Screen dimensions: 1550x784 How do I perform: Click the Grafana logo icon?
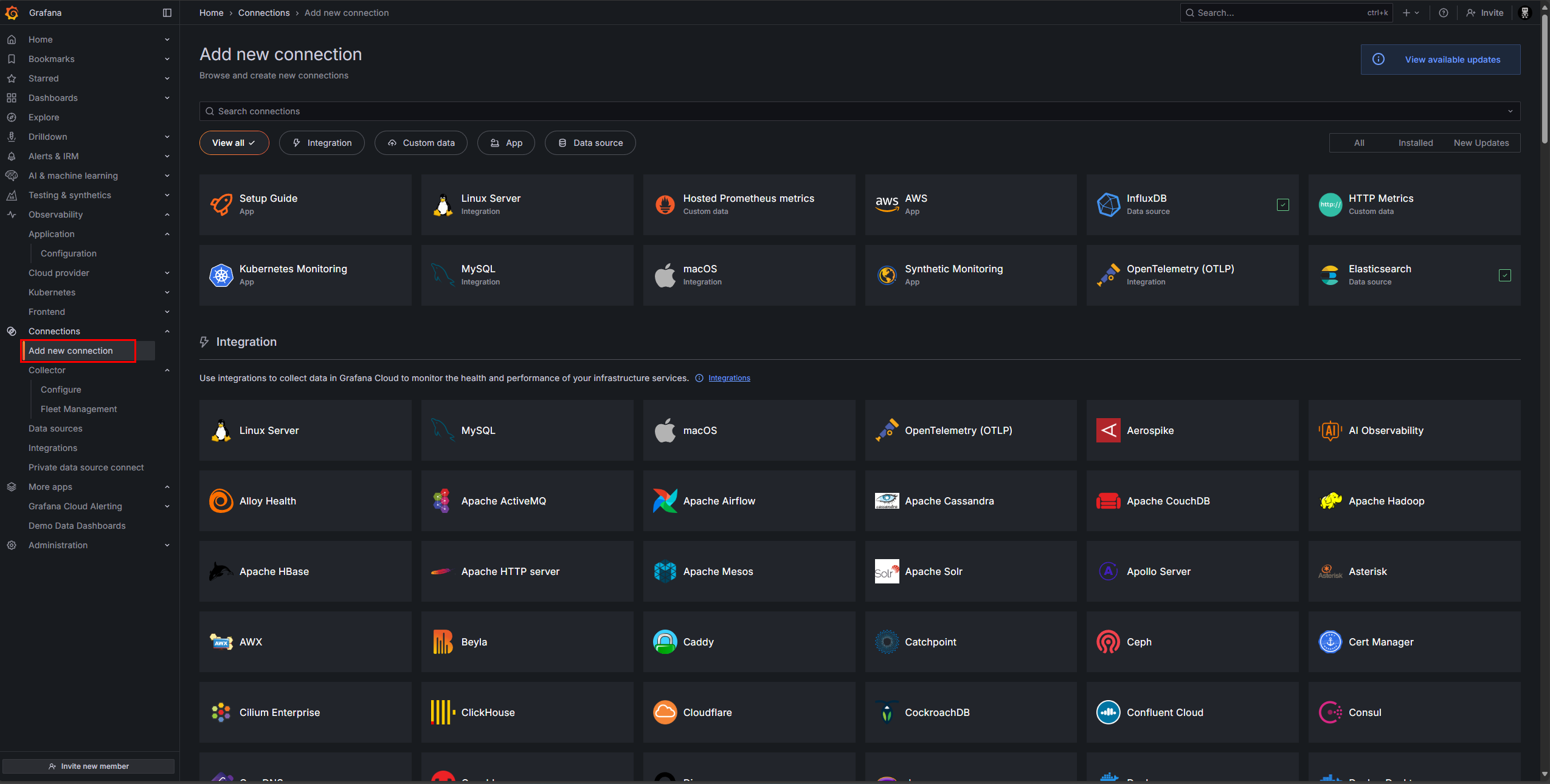click(x=12, y=13)
